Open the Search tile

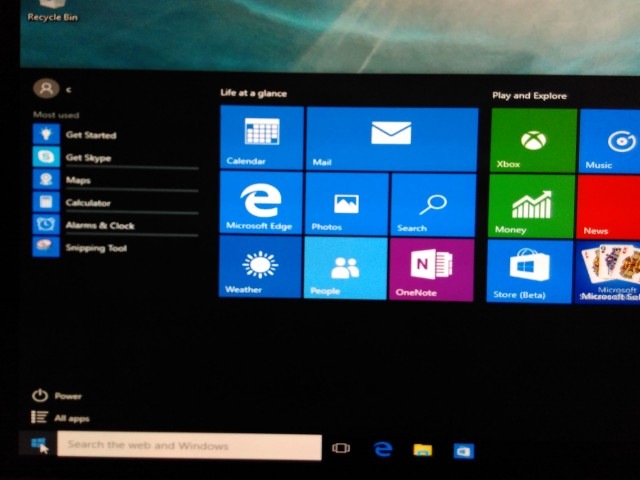(x=433, y=205)
